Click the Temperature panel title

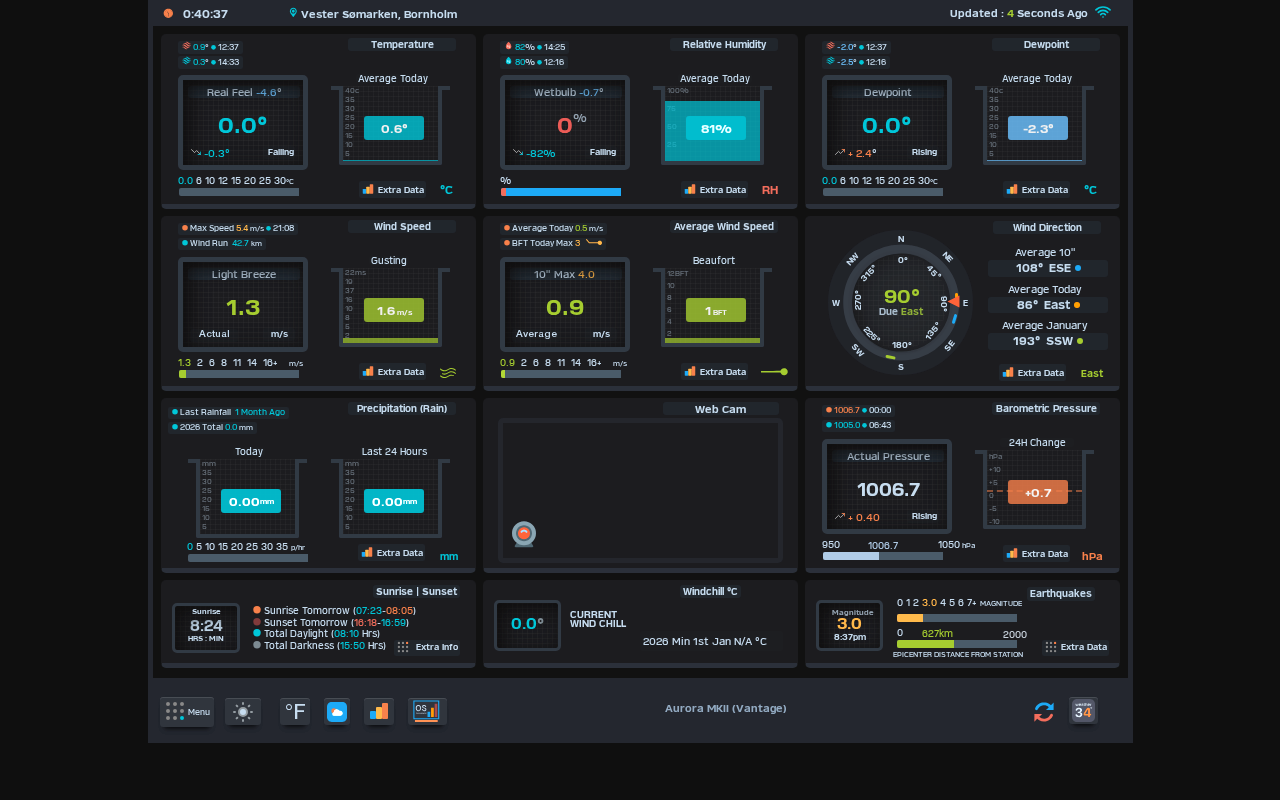402,45
